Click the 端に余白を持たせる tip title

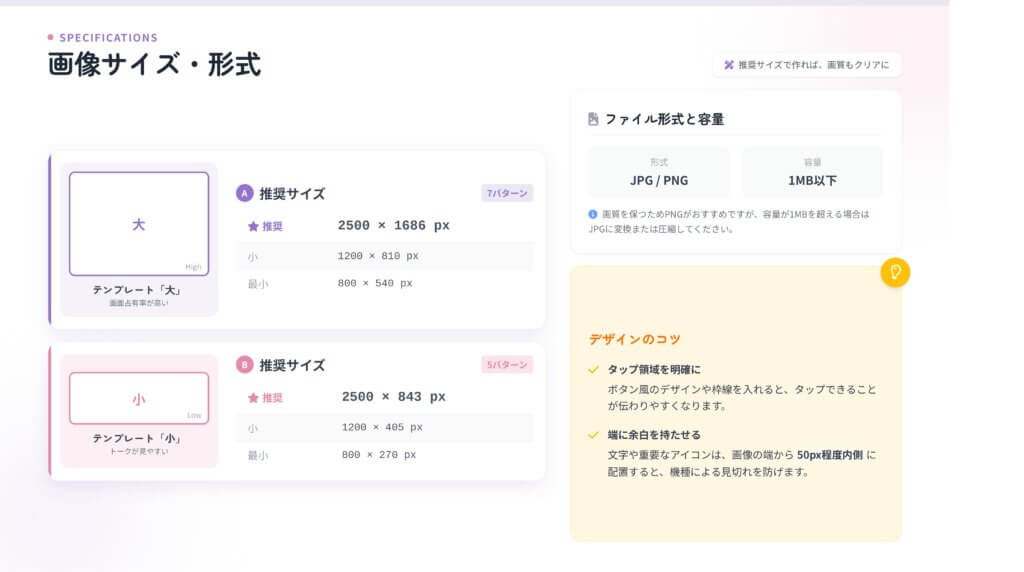(654, 435)
